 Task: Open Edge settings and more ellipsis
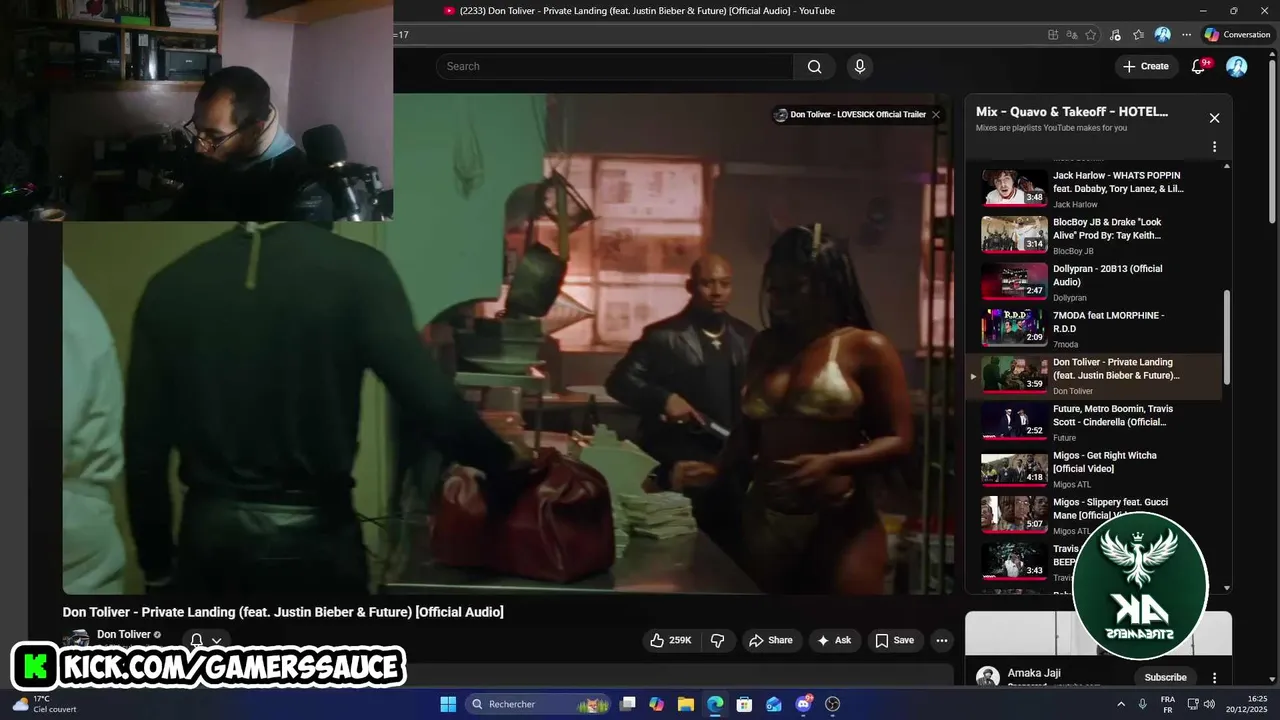[1187, 34]
